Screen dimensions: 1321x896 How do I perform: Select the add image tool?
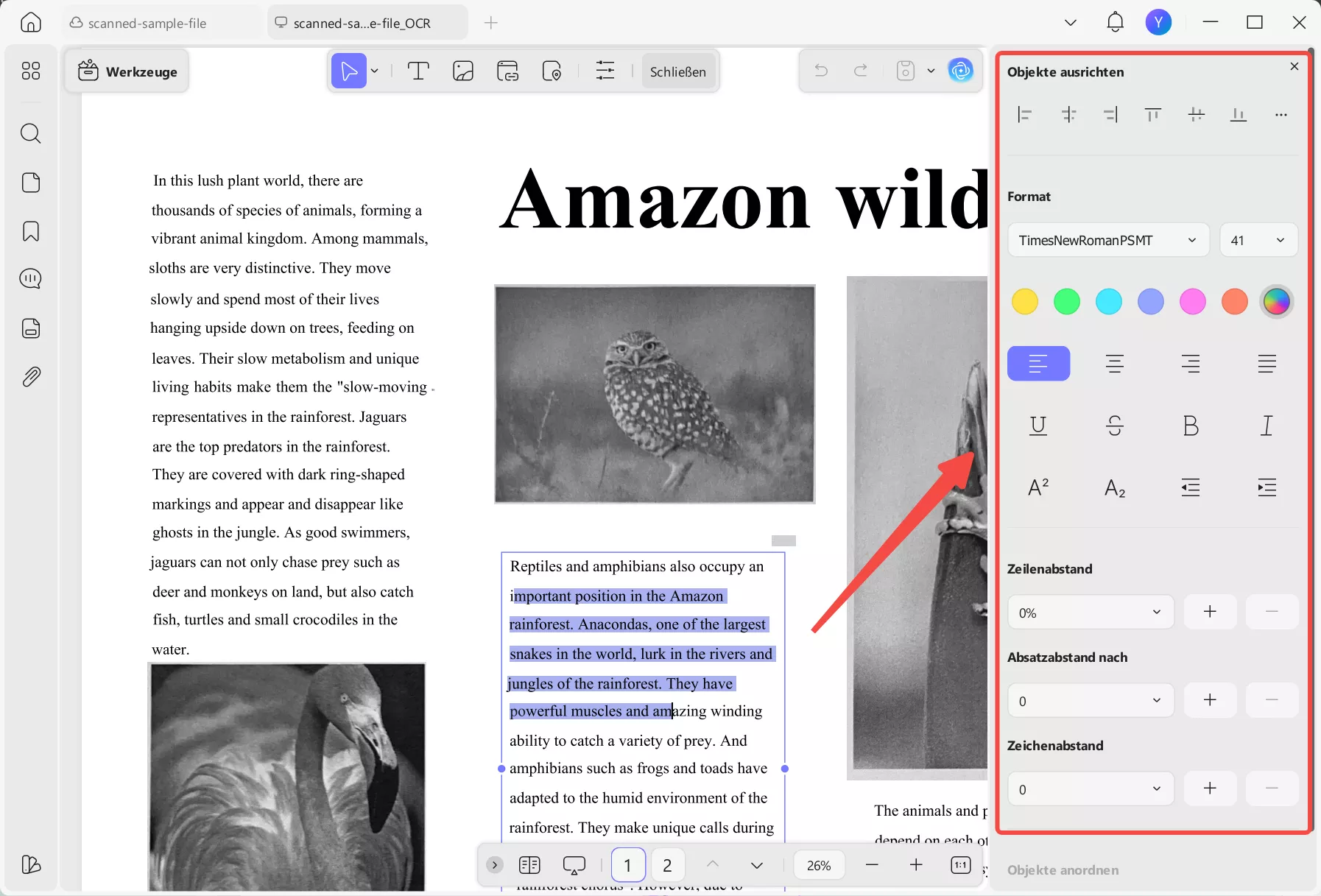click(x=463, y=71)
